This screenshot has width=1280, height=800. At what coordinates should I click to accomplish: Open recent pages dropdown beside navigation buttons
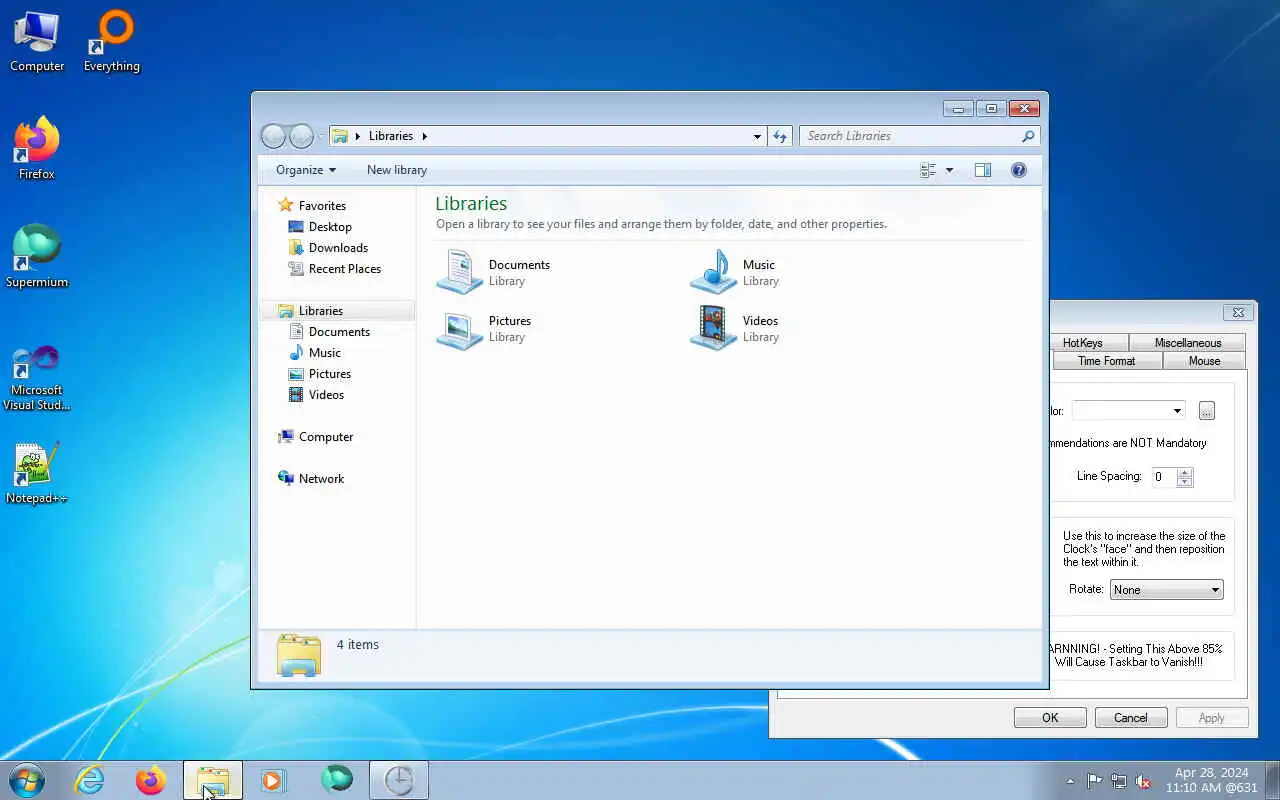pyautogui.click(x=321, y=136)
